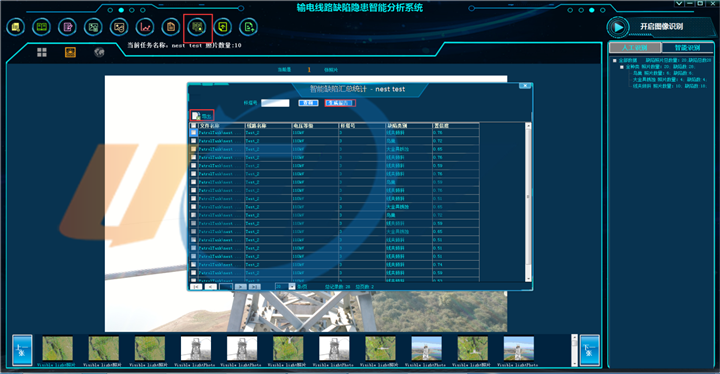Tick the checkbox of the first table row
720x374 pixels.
click(x=193, y=132)
